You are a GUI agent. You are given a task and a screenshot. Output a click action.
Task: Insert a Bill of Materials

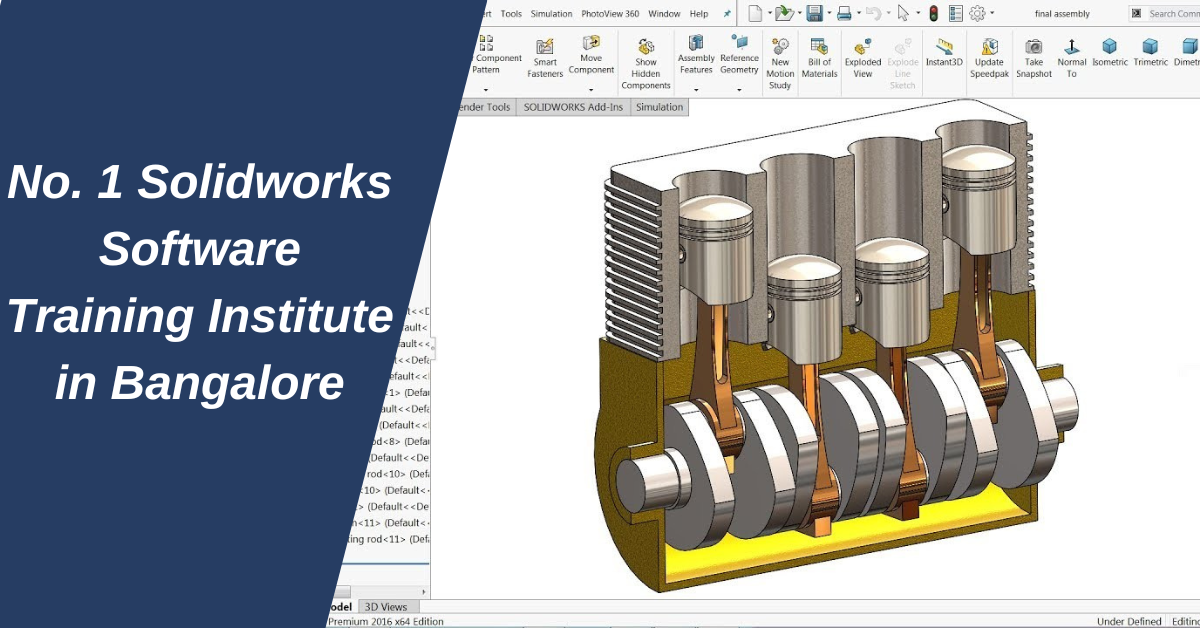[x=819, y=59]
